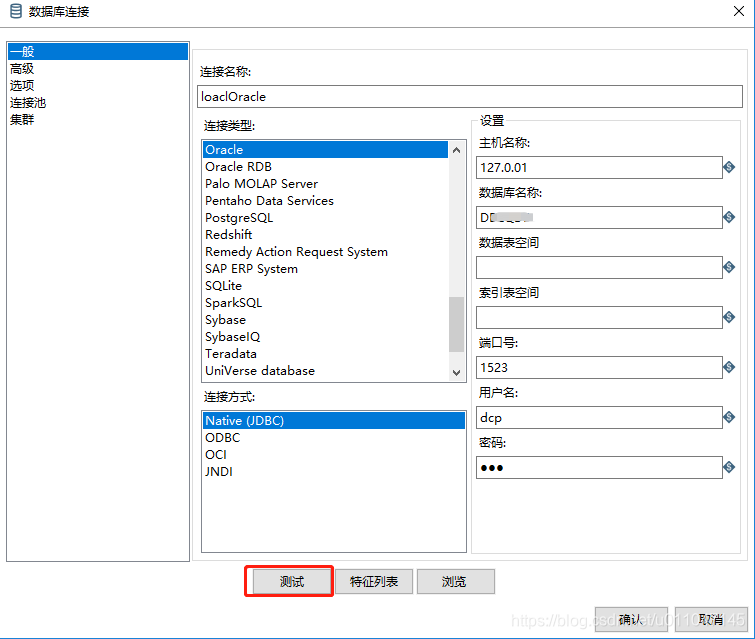Select Pentaho Data Services in the list

point(325,200)
